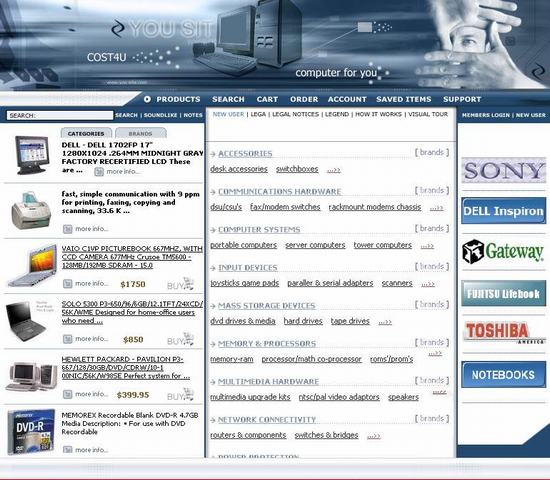Open the Sony brand logo
The height and width of the screenshot is (480, 550).
click(503, 171)
